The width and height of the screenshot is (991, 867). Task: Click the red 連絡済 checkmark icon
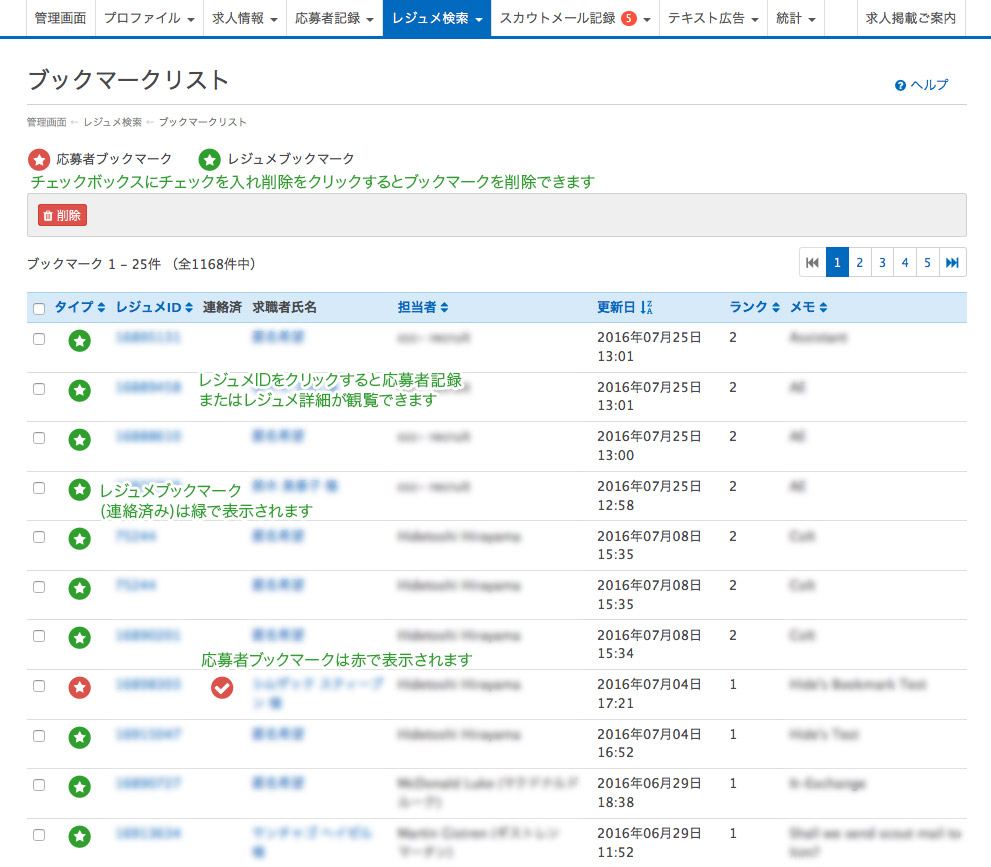[222, 687]
